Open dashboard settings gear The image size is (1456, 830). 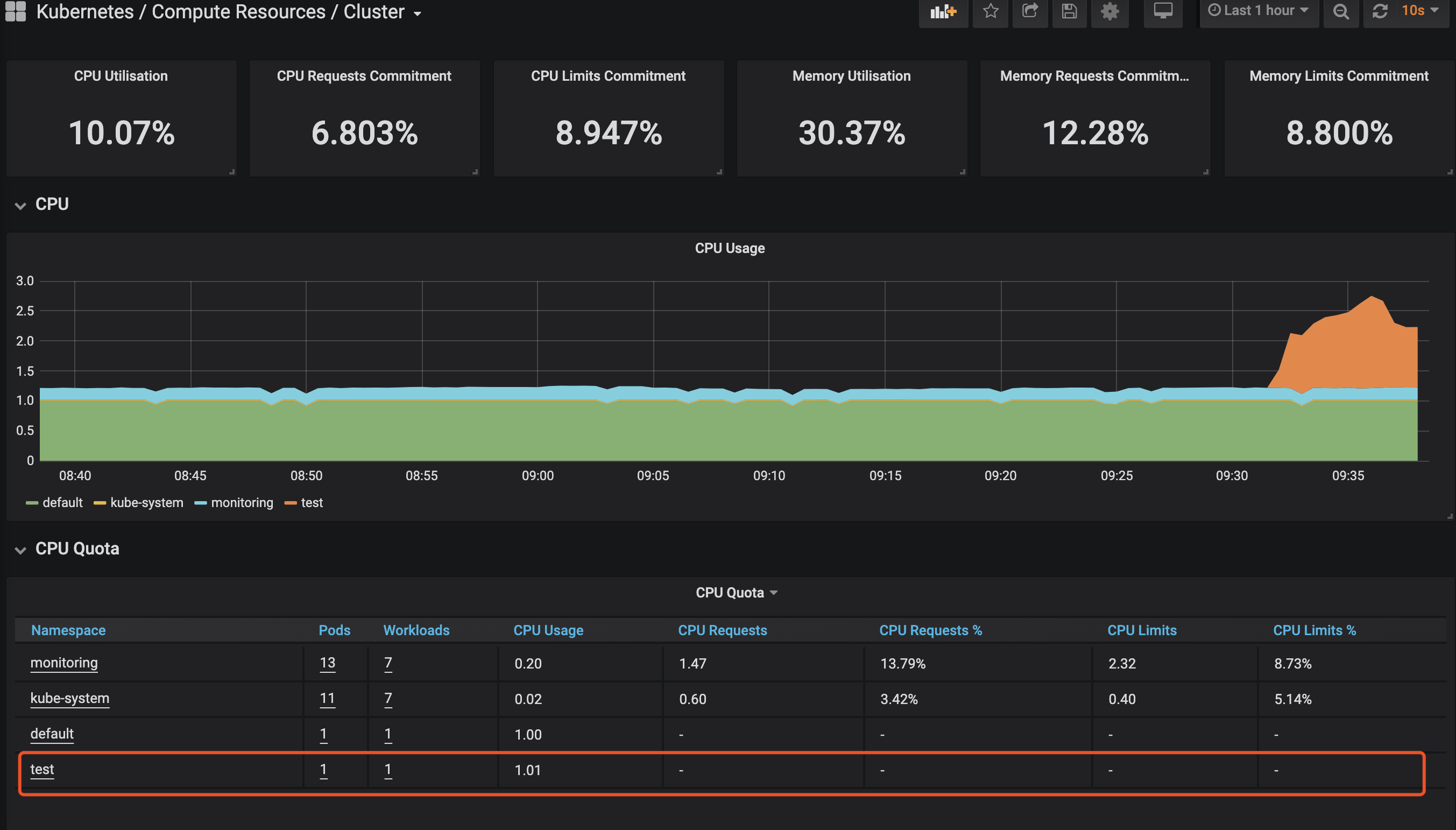pos(1109,11)
